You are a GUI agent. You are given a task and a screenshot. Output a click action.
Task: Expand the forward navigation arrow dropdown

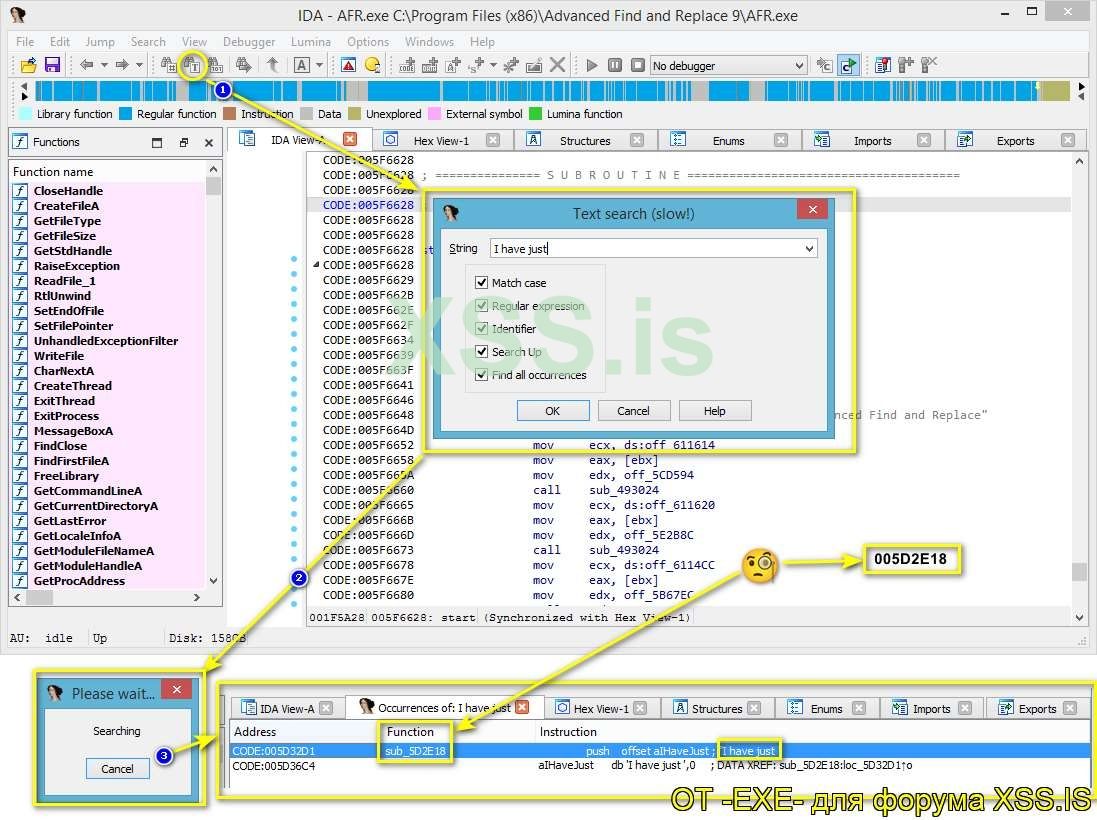point(137,65)
